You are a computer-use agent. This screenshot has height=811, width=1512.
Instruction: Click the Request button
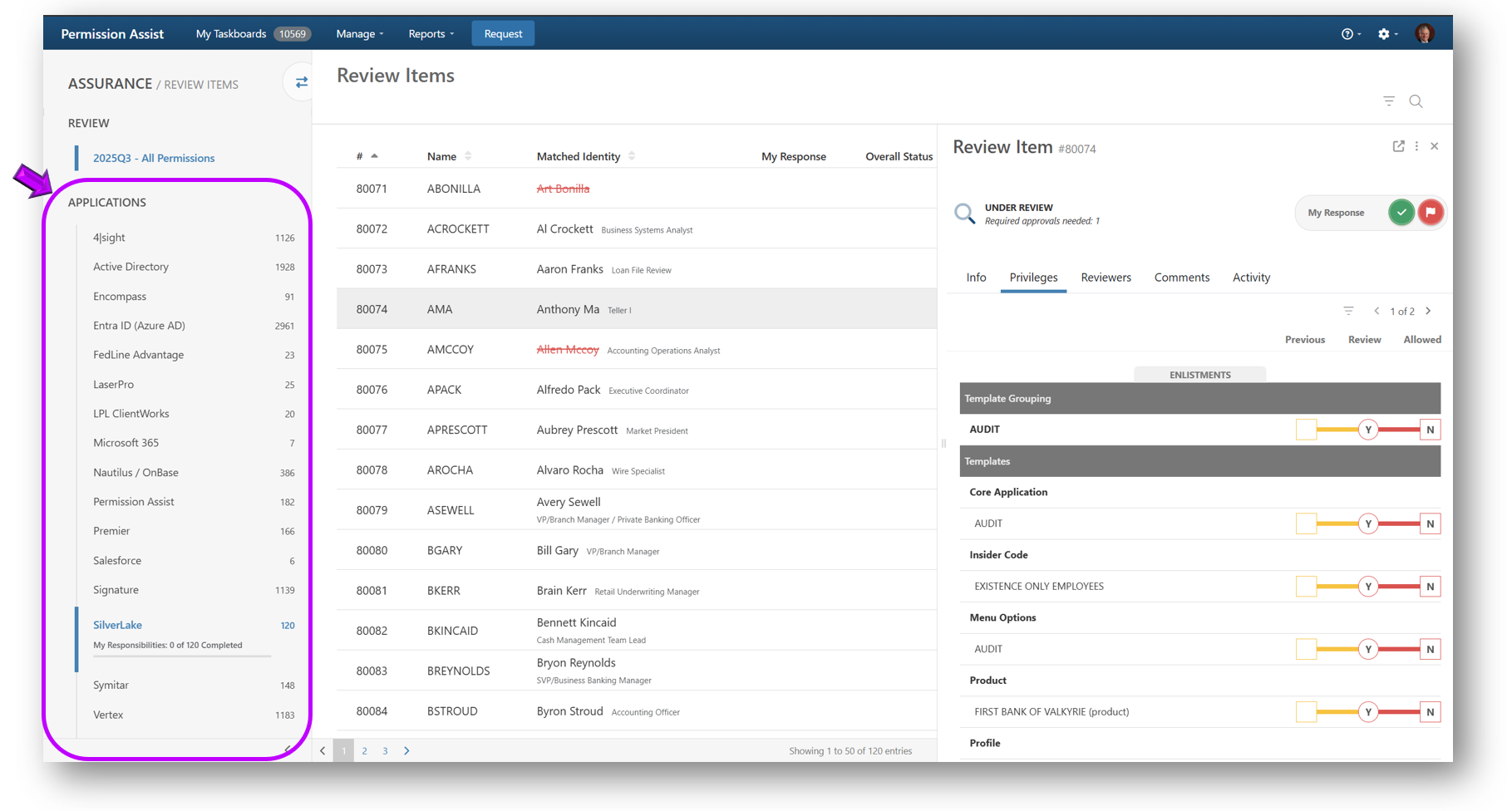click(x=503, y=34)
